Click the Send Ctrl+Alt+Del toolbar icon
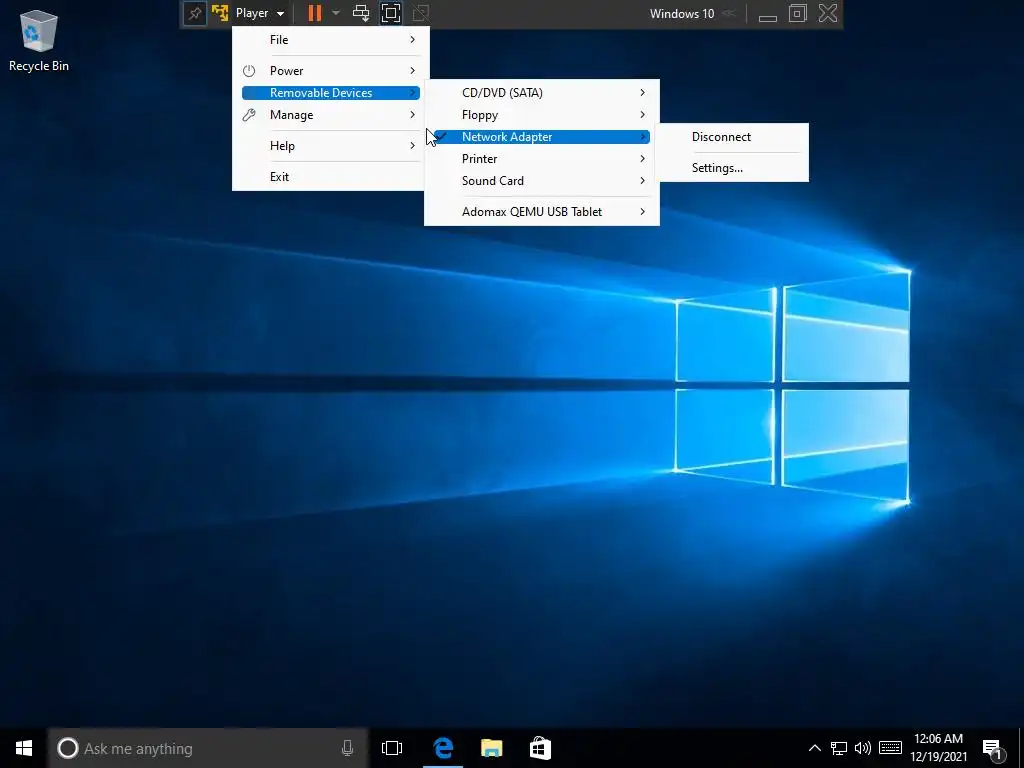Image resolution: width=1024 pixels, height=768 pixels. 360,13
